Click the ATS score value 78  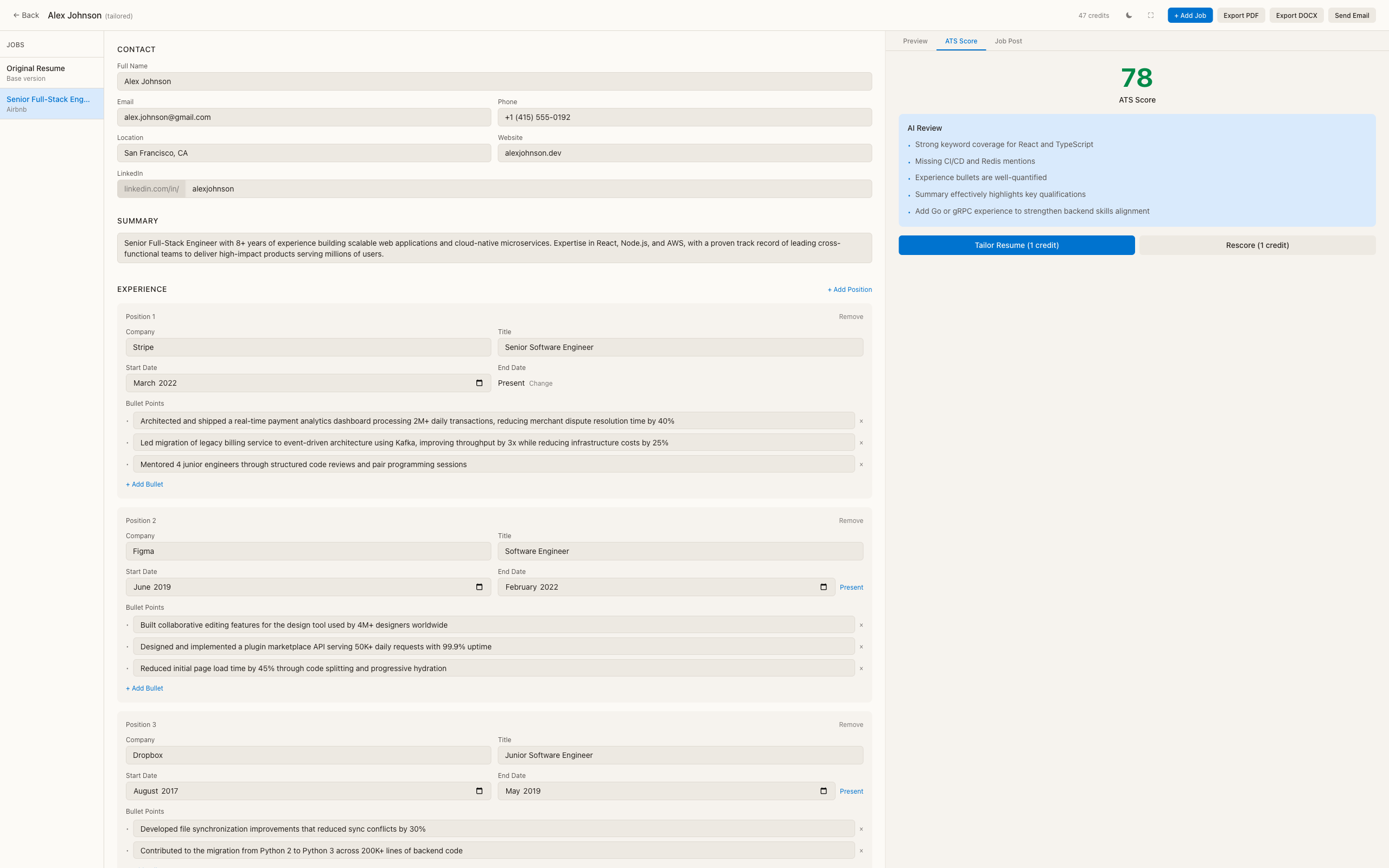click(1137, 78)
